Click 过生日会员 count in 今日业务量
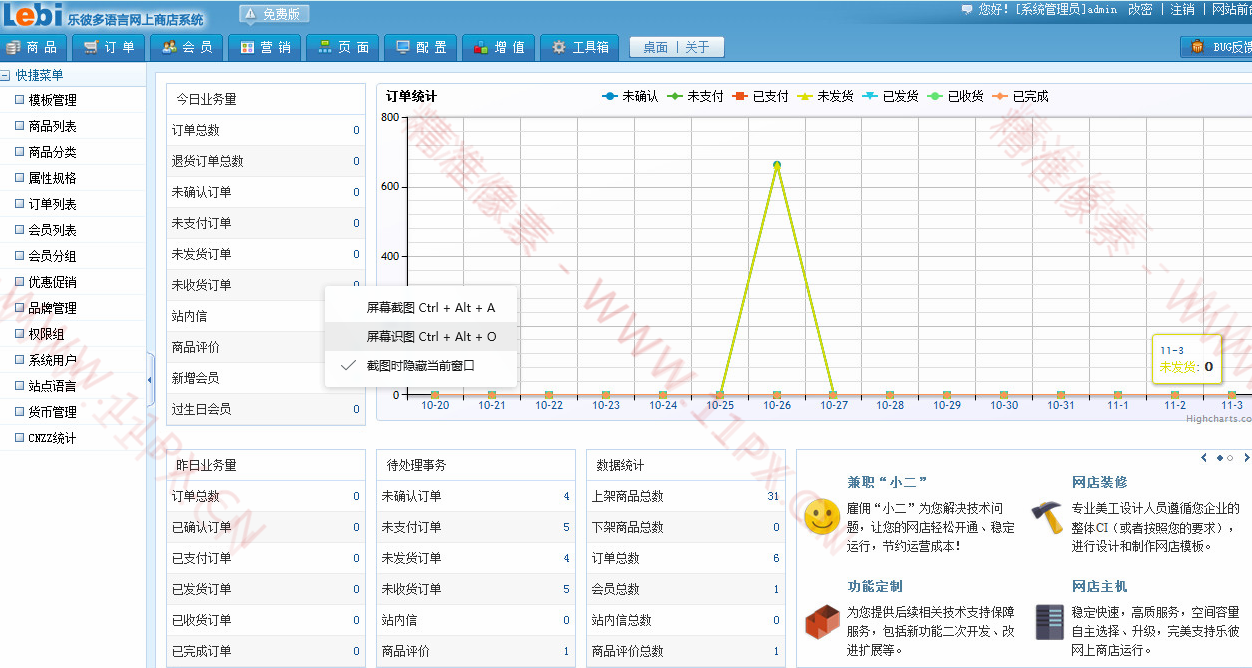Image resolution: width=1252 pixels, height=668 pixels. click(356, 409)
